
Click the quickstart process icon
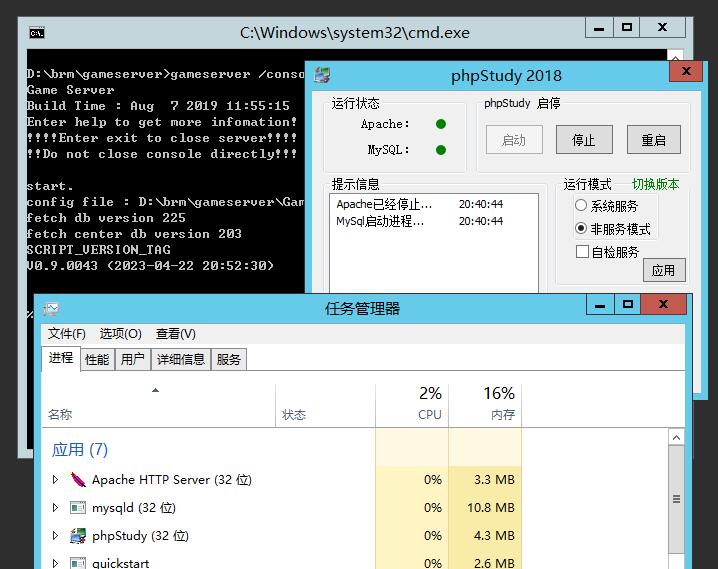(x=78, y=563)
